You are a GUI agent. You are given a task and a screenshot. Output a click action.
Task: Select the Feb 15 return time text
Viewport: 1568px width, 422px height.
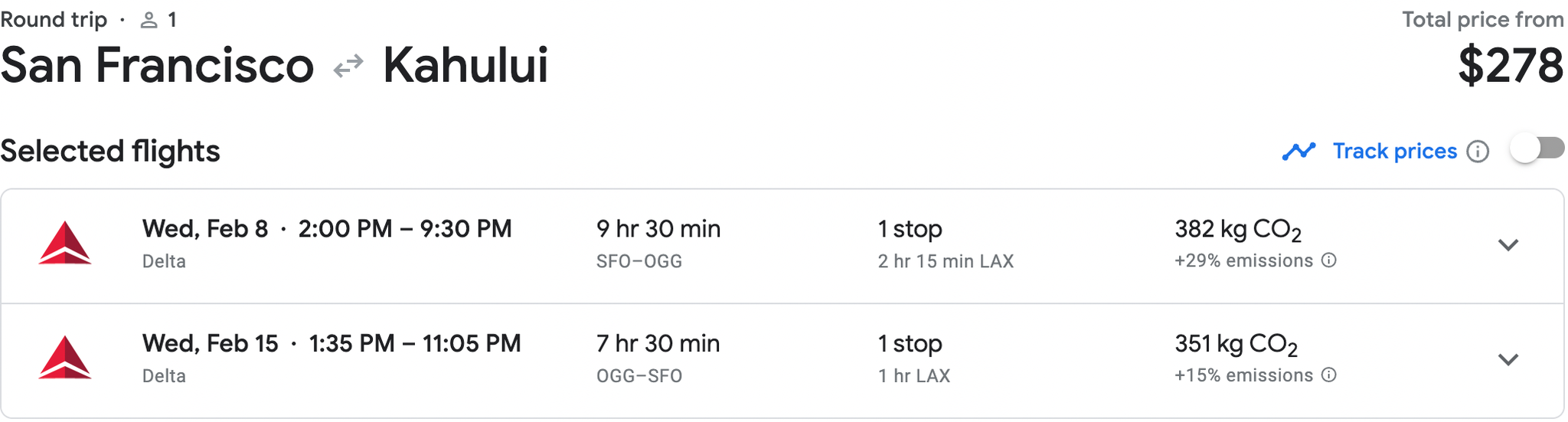coord(414,344)
